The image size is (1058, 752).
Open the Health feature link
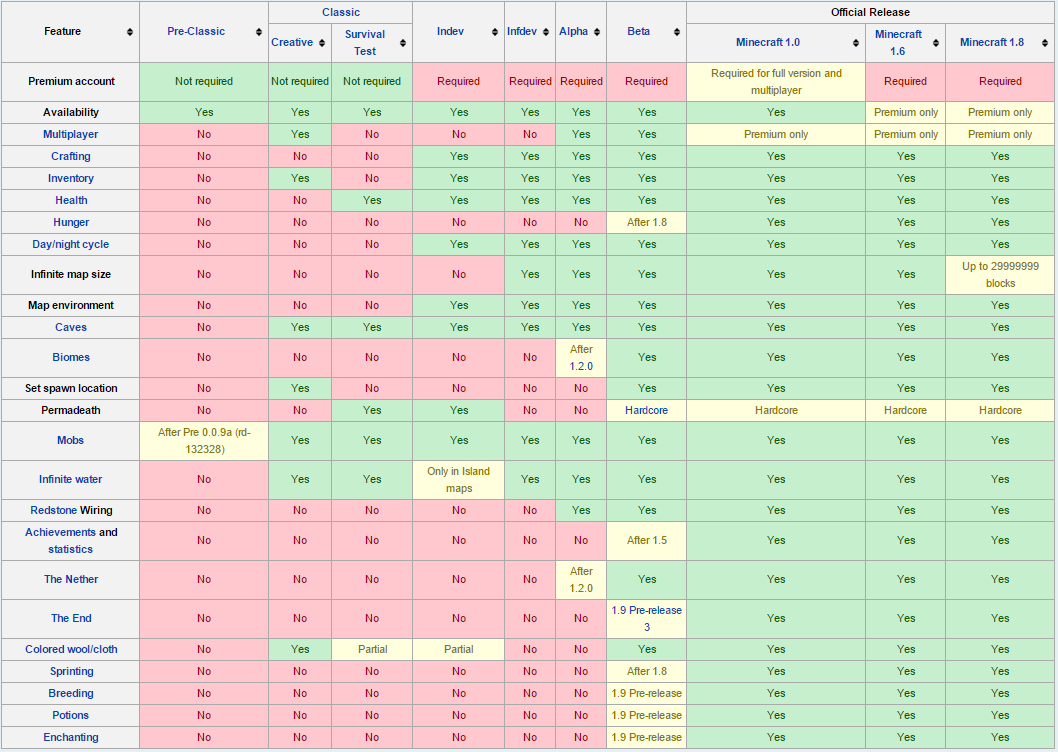pyautogui.click(x=72, y=200)
